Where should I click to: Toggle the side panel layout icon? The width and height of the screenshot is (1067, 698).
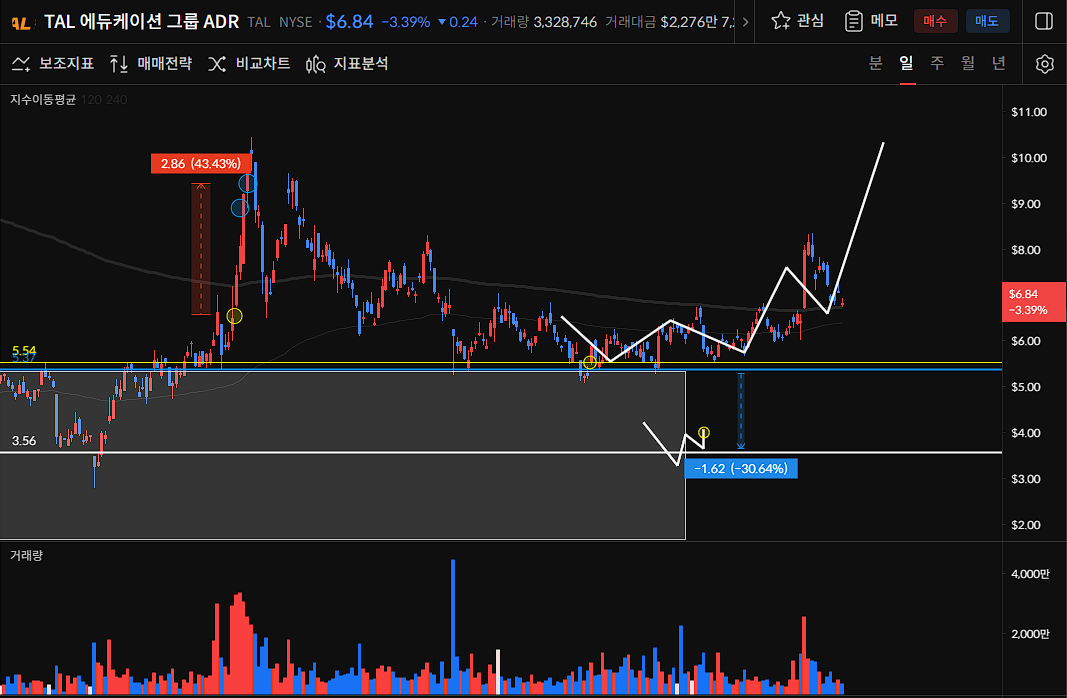point(1043,21)
